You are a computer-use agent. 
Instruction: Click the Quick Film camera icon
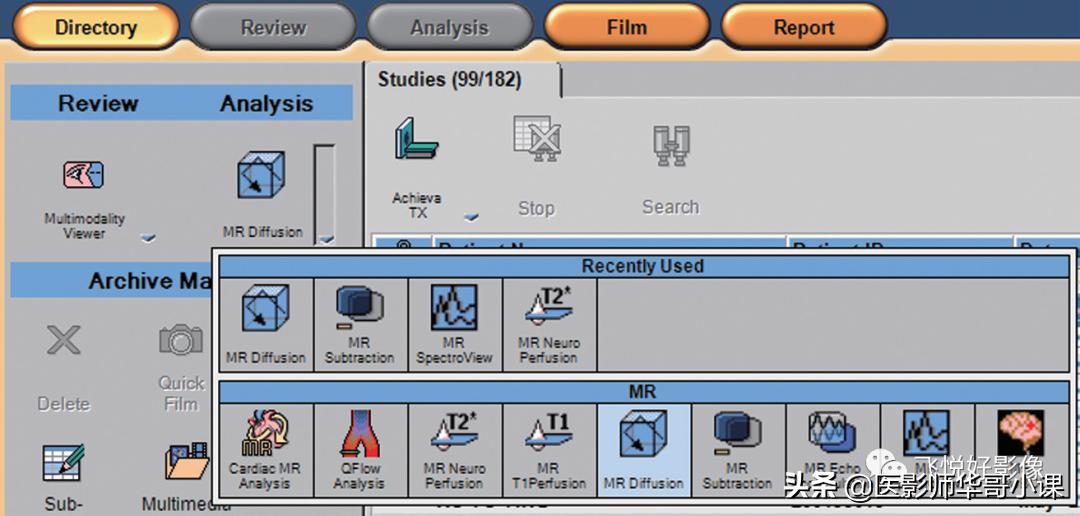coord(181,340)
